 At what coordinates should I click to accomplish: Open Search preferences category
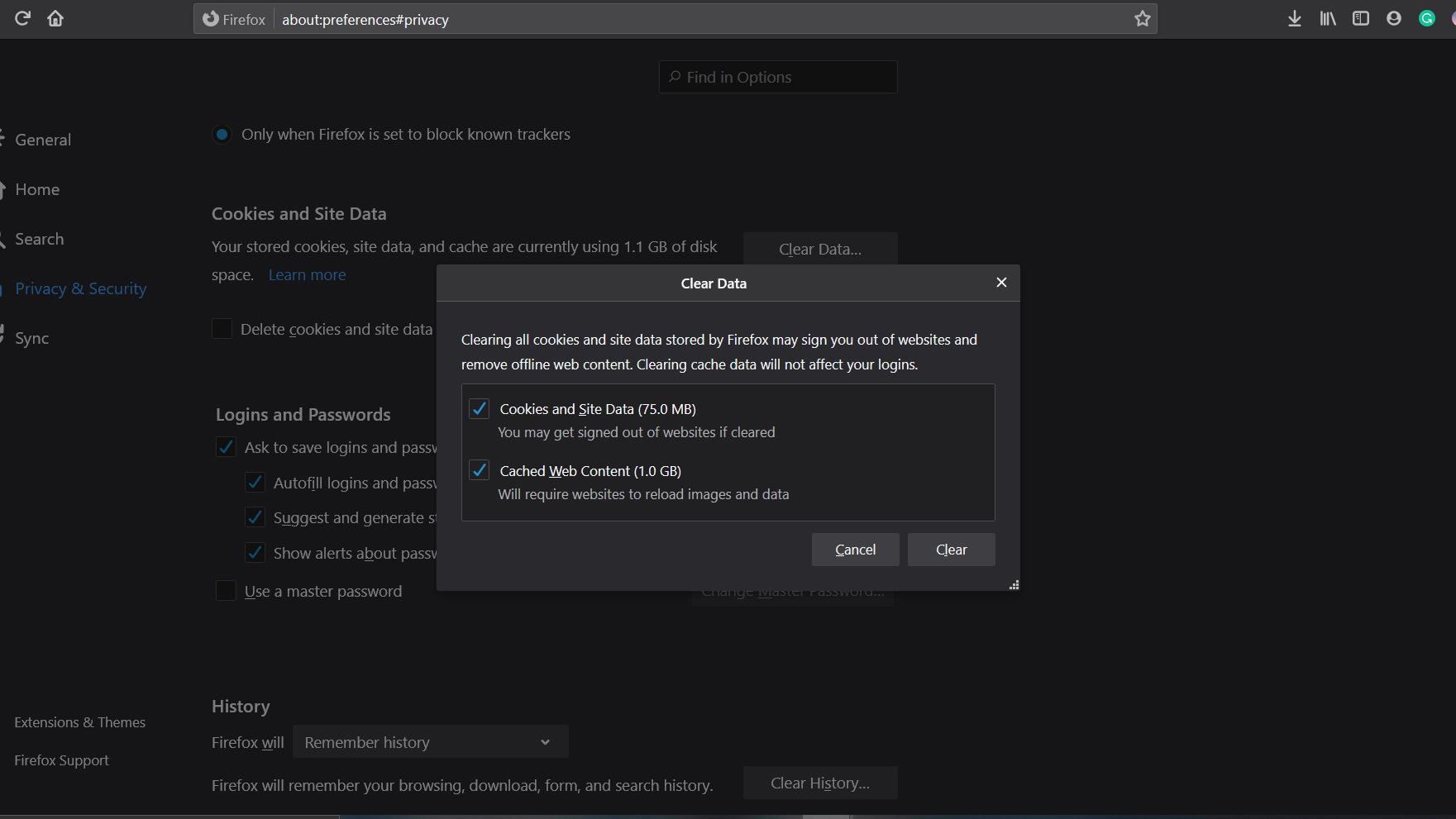(x=39, y=239)
